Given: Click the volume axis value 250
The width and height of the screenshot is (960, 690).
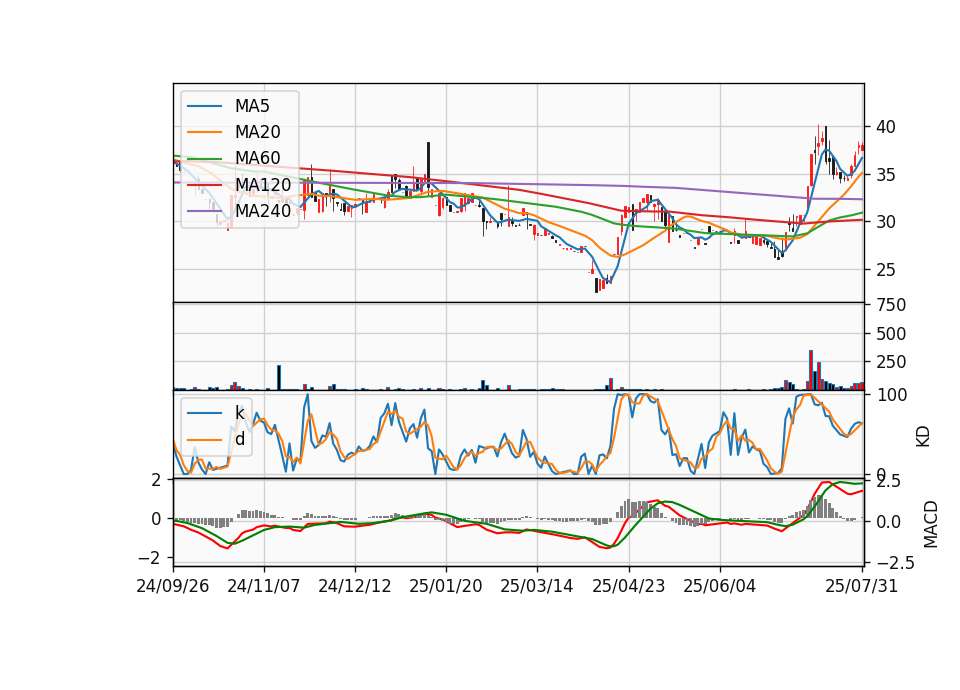Looking at the screenshot, I should point(891,362).
